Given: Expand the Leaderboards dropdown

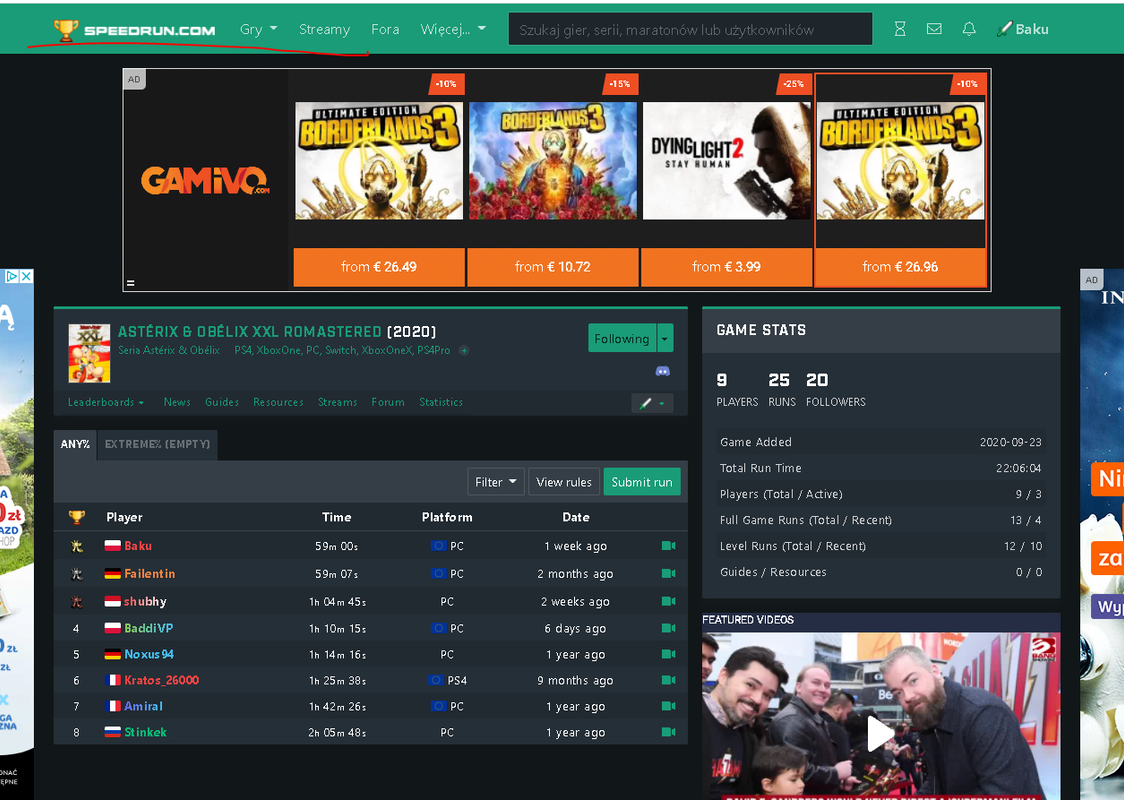Looking at the screenshot, I should [106, 402].
